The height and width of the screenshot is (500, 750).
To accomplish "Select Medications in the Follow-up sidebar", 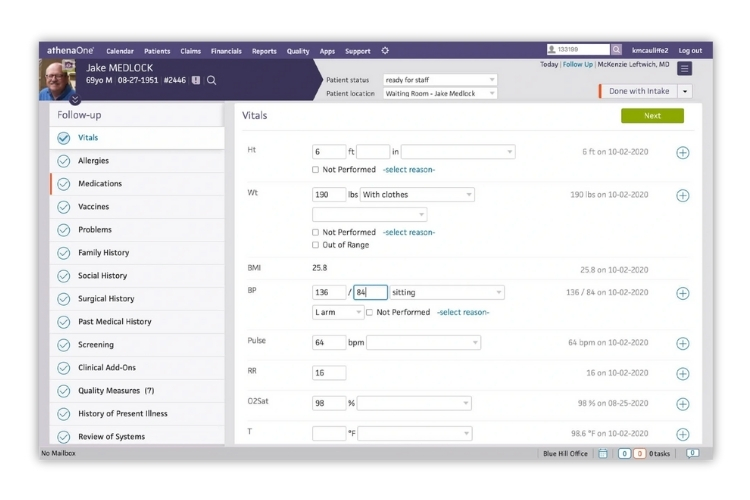I will pos(100,184).
